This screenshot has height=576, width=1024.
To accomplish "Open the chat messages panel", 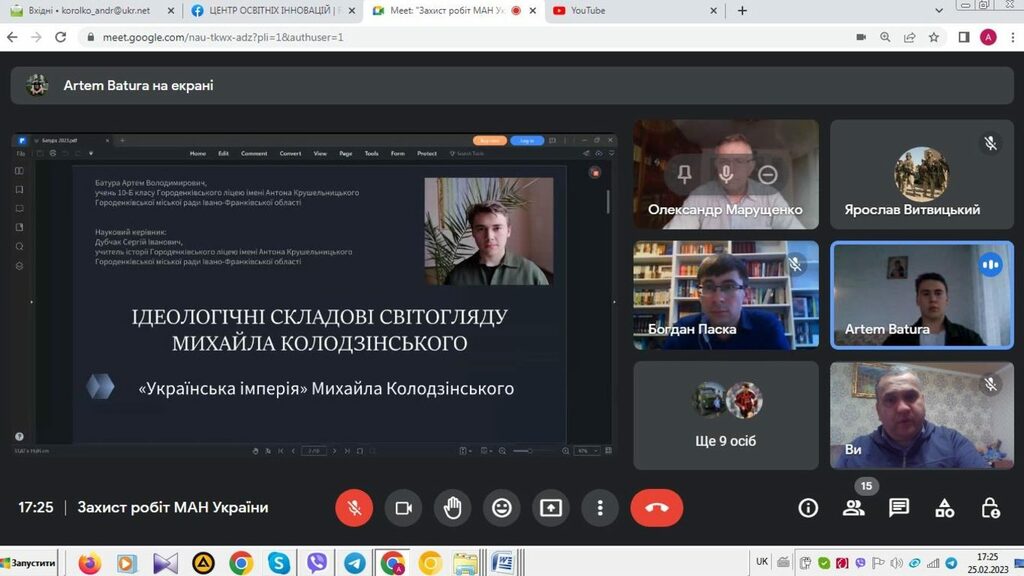I will 899,508.
